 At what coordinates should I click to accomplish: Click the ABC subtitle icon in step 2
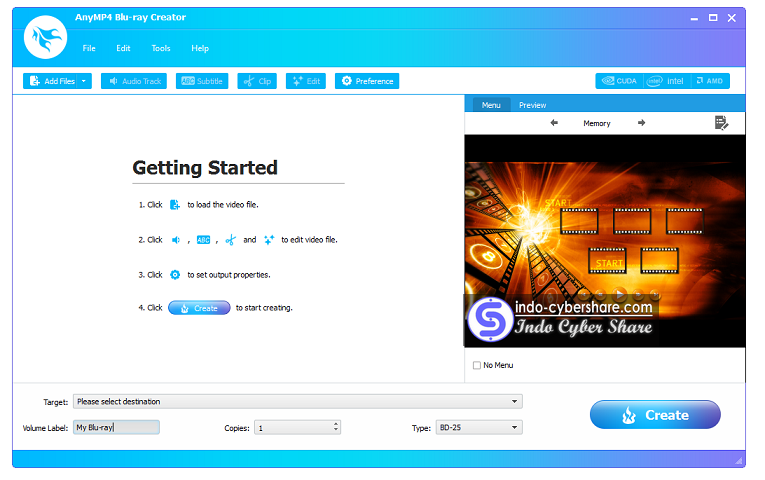coord(203,240)
